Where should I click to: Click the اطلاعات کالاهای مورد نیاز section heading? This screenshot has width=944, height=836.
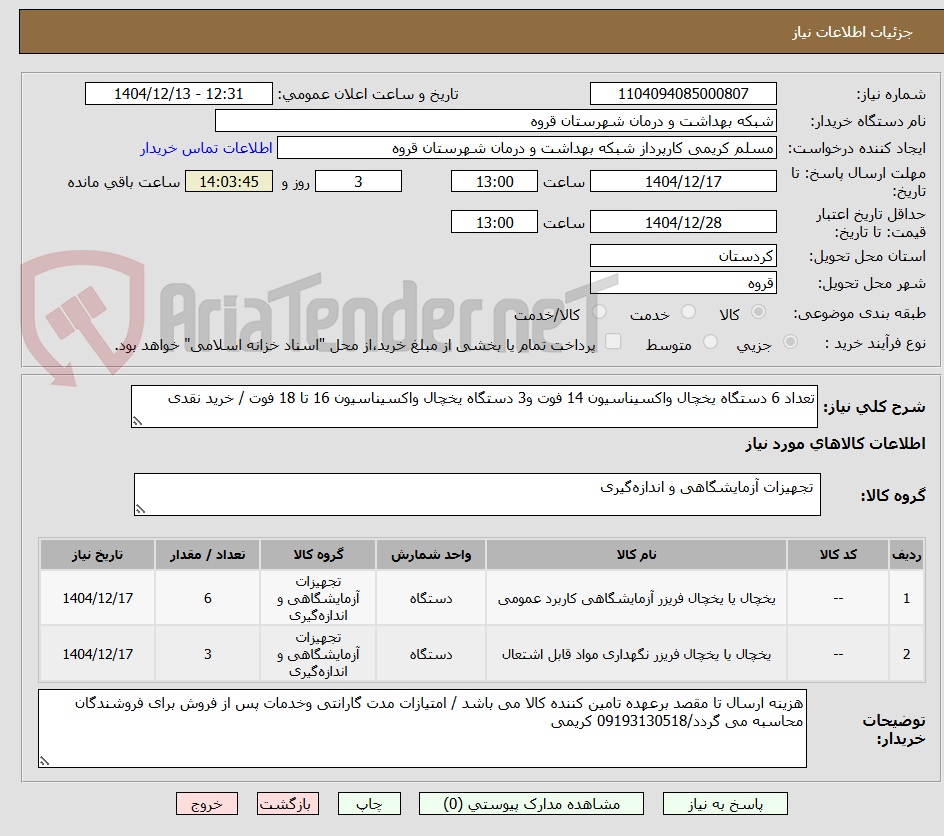(x=835, y=444)
